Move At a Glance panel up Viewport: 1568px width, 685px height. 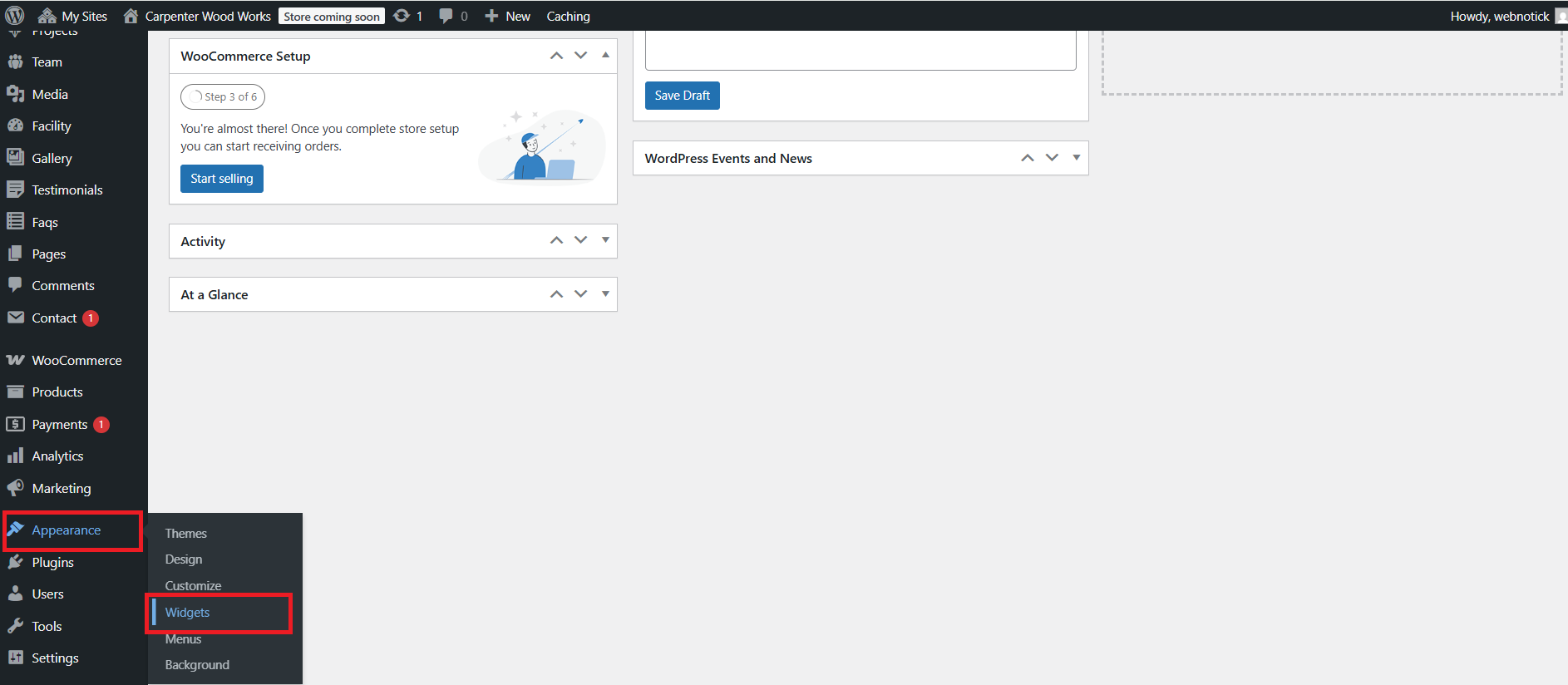pos(556,294)
